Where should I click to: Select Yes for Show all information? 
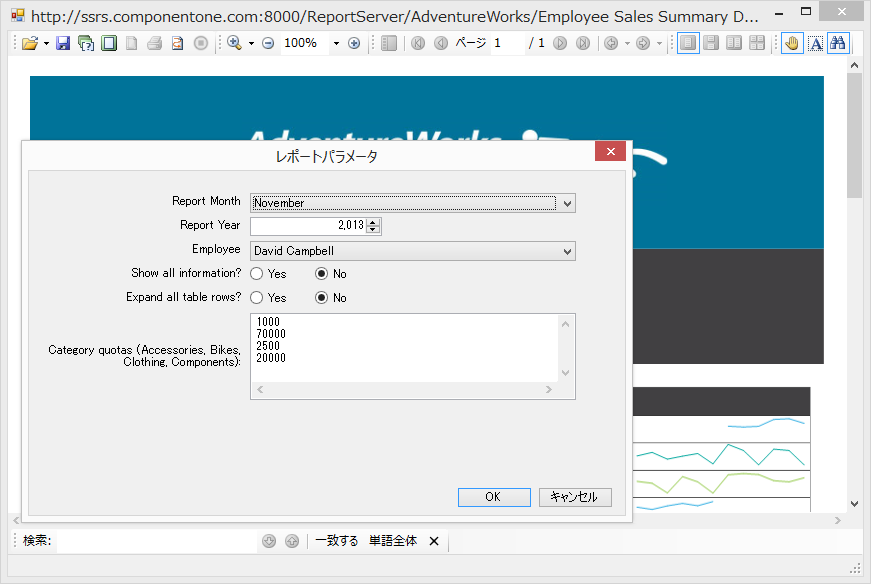(257, 273)
